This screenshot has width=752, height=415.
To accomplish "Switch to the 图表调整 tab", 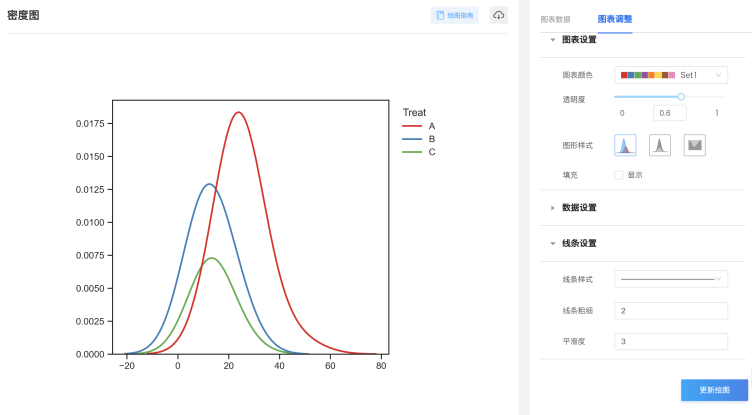I will pos(614,19).
